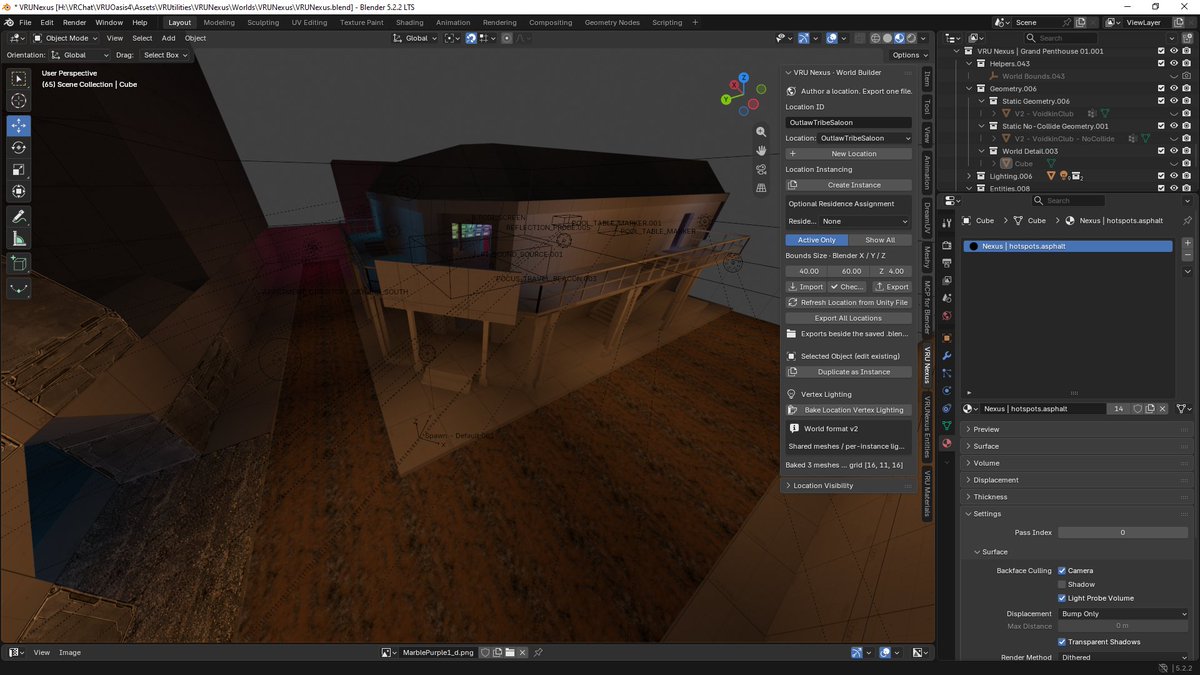
Task: Hide World Detail.003 with eye icon
Action: tap(1174, 151)
